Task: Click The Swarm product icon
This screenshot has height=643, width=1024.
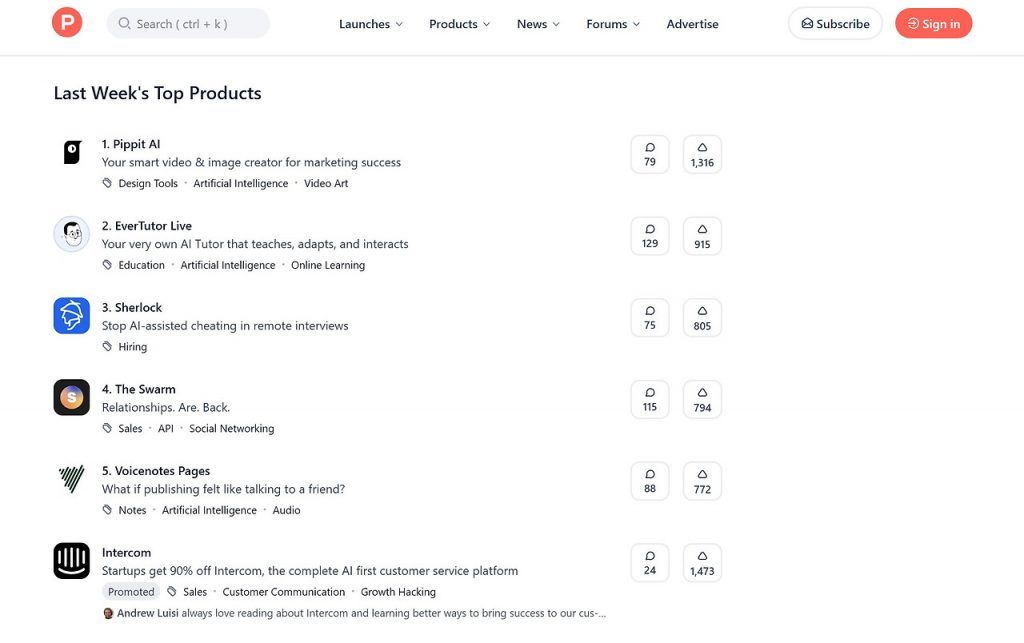Action: click(x=72, y=398)
